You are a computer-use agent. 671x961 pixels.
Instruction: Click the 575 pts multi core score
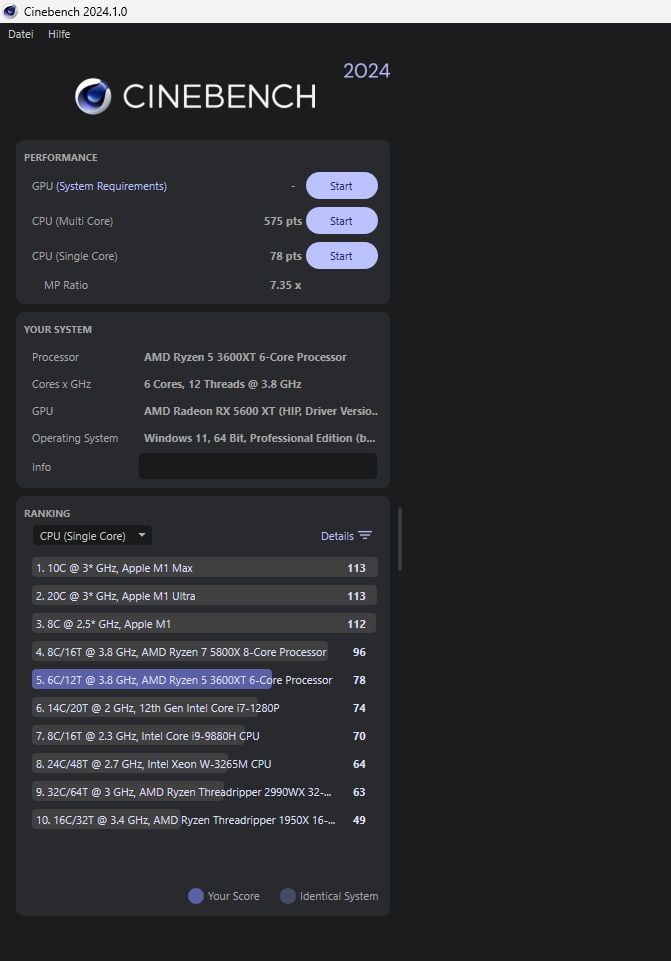[x=282, y=221]
